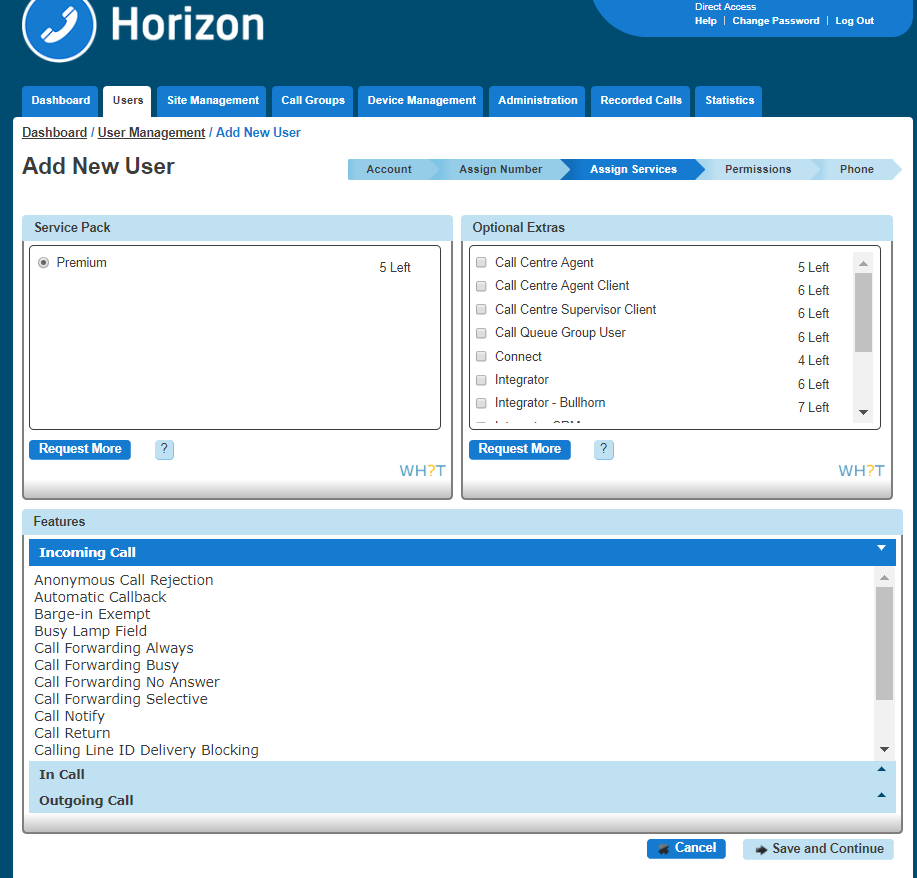This screenshot has height=878, width=917.
Task: Go to the Call Groups tab
Action: [313, 101]
